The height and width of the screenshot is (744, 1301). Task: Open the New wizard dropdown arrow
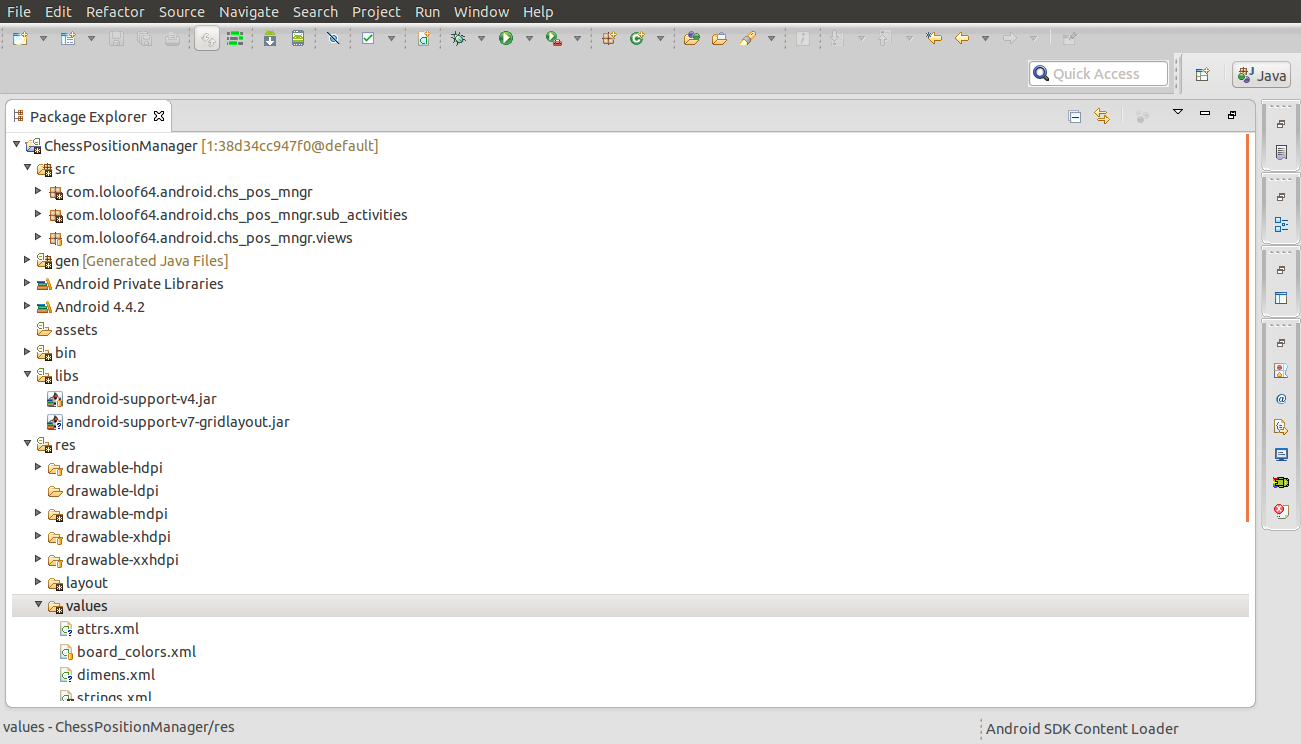(x=43, y=39)
